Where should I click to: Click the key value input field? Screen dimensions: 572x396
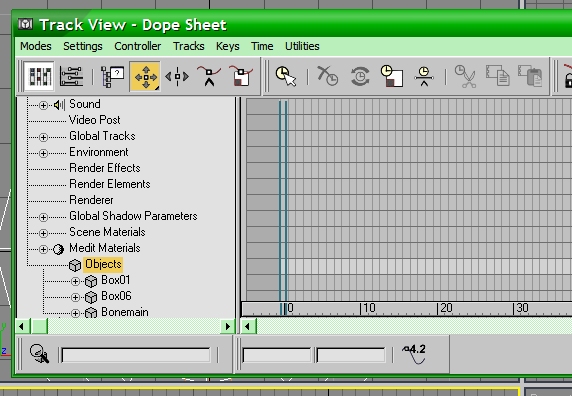click(351, 355)
